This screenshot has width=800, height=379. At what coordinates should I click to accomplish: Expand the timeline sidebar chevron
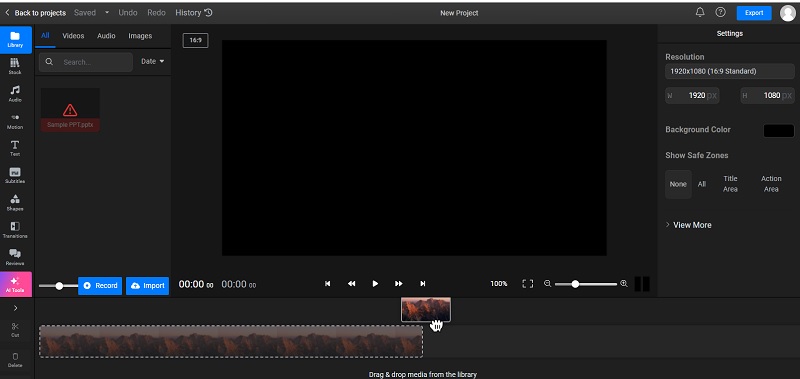point(15,308)
